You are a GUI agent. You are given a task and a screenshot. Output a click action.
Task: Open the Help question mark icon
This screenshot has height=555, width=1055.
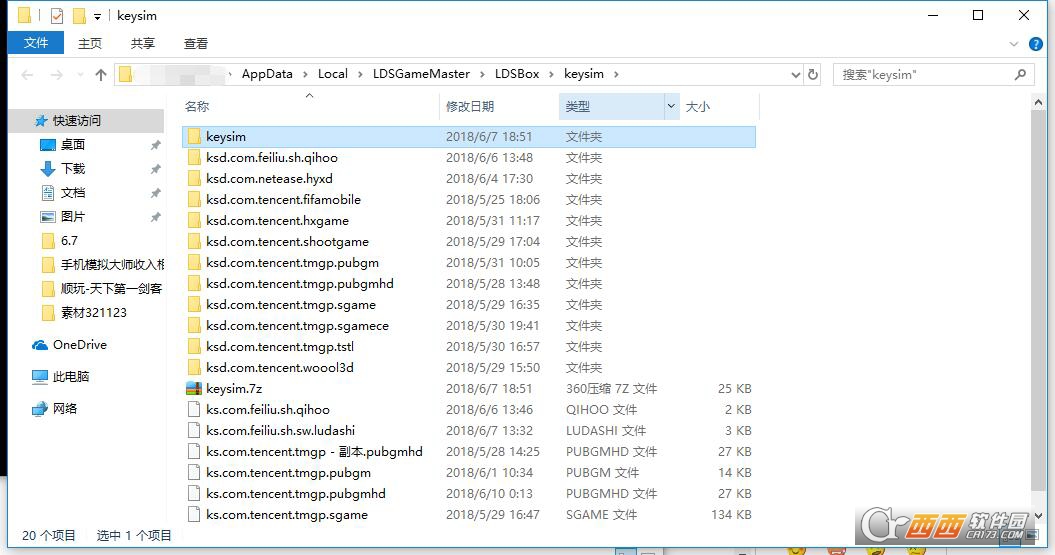tap(1036, 44)
